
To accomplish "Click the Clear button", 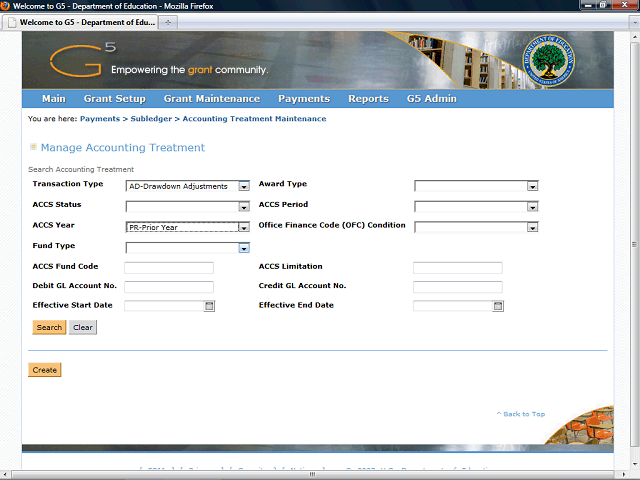I will pos(83,327).
